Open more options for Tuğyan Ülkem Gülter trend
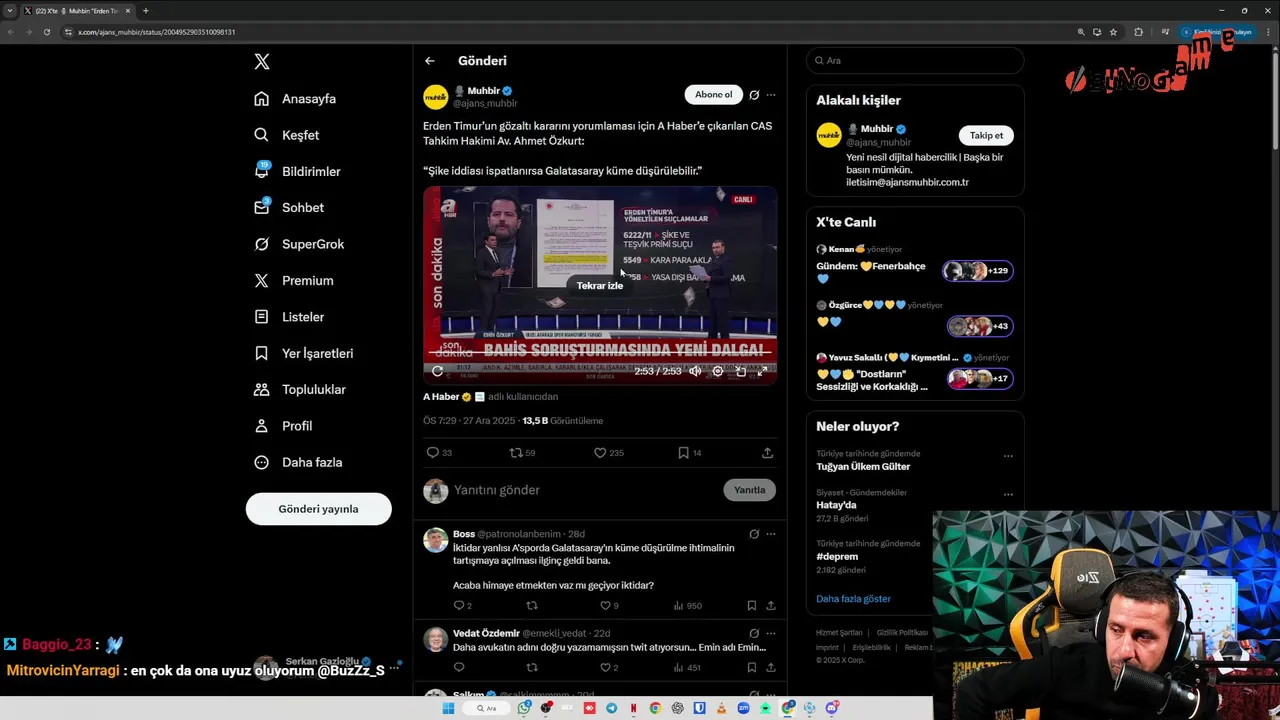 click(x=1008, y=456)
